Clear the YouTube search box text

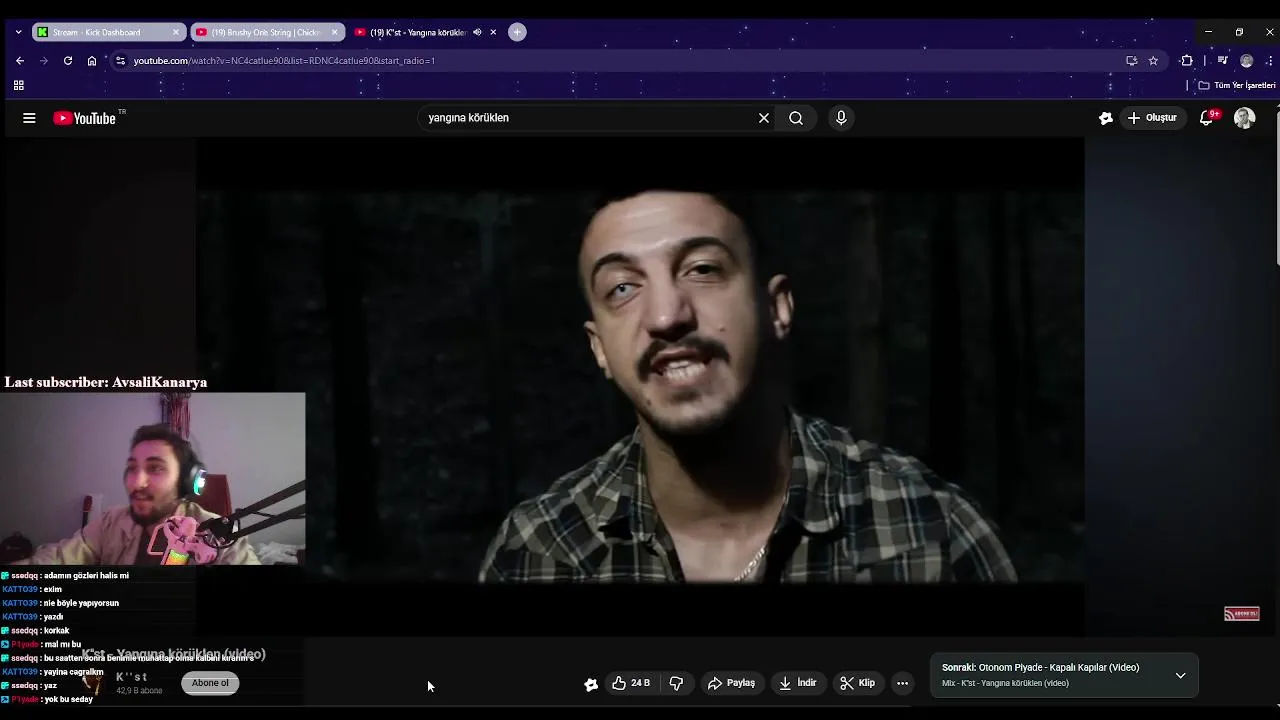pyautogui.click(x=764, y=118)
